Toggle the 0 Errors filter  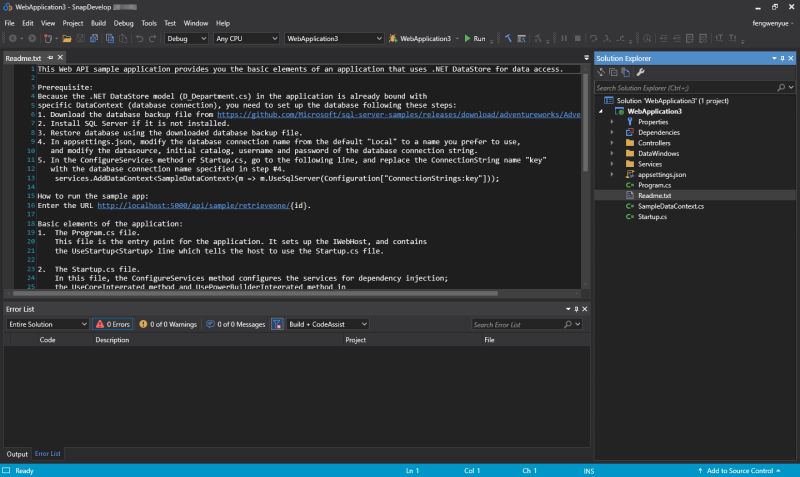pyautogui.click(x=113, y=324)
